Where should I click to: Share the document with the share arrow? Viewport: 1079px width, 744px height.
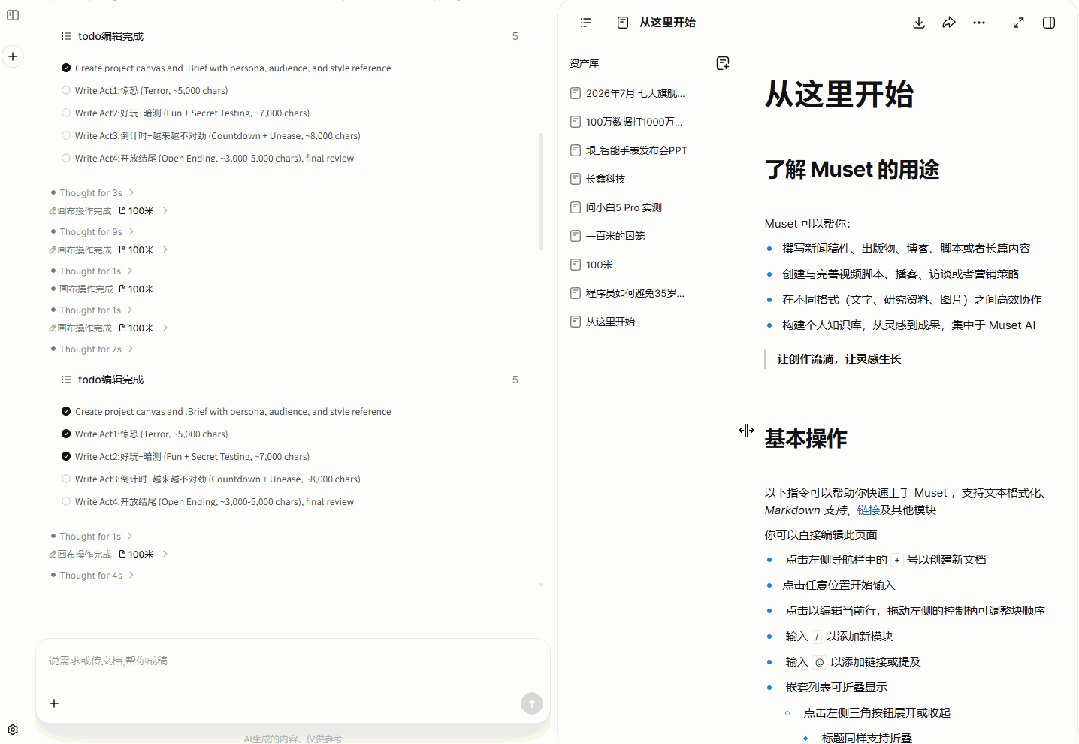949,23
